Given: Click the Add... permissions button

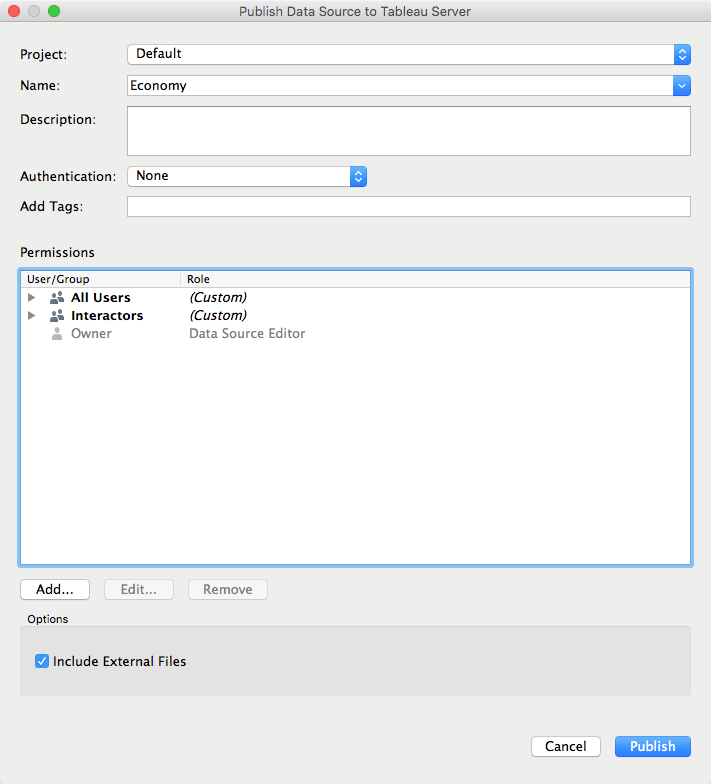Looking at the screenshot, I should coord(55,590).
